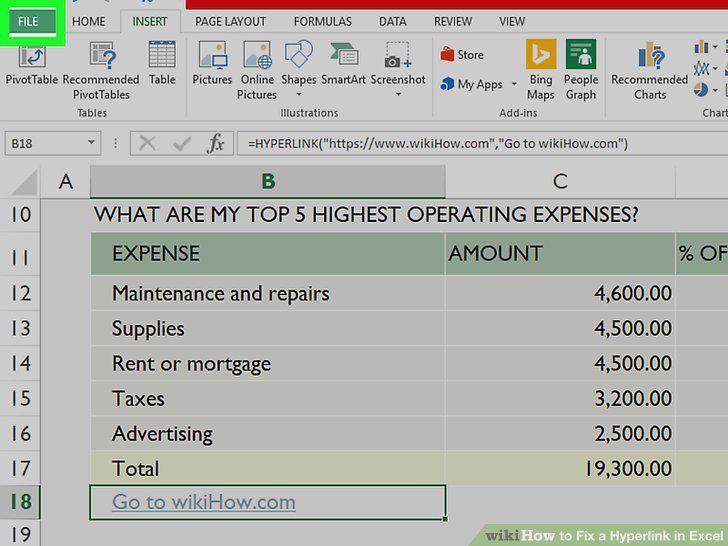Click inside the formula bar
728x546 pixels.
pos(482,143)
